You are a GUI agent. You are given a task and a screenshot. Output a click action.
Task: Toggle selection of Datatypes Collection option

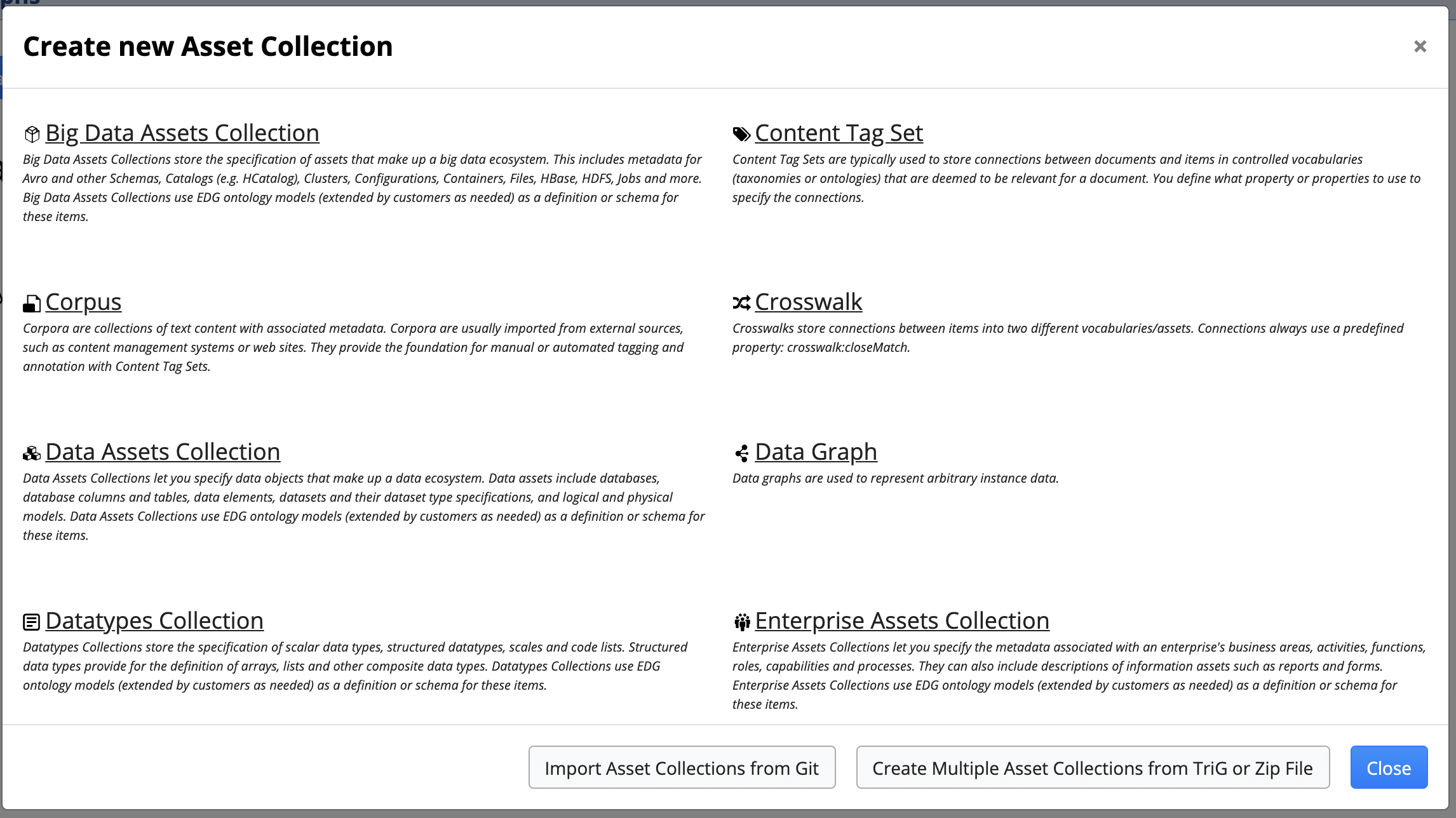[154, 619]
